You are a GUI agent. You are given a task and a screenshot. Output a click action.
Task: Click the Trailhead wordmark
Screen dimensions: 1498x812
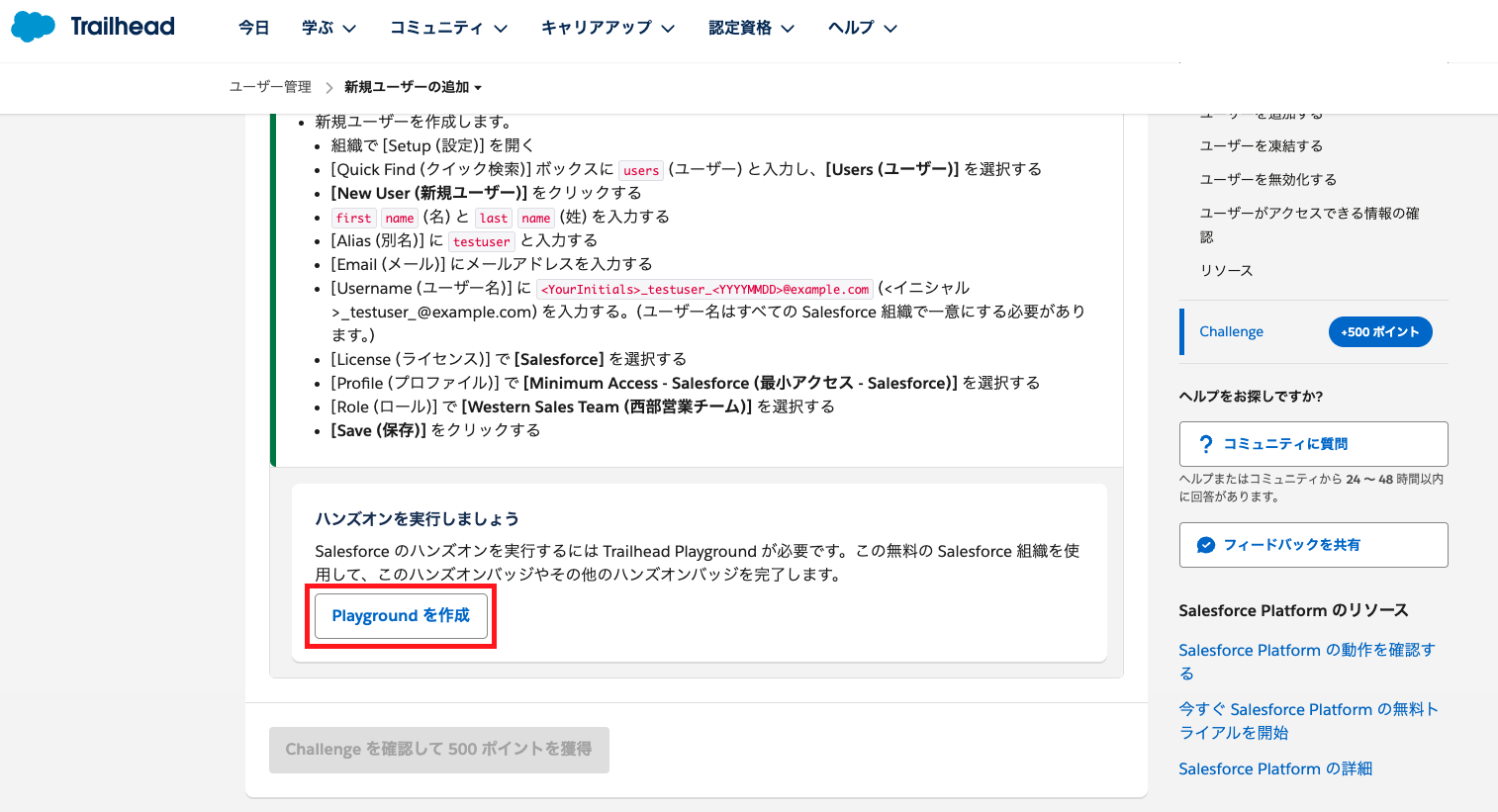123,27
